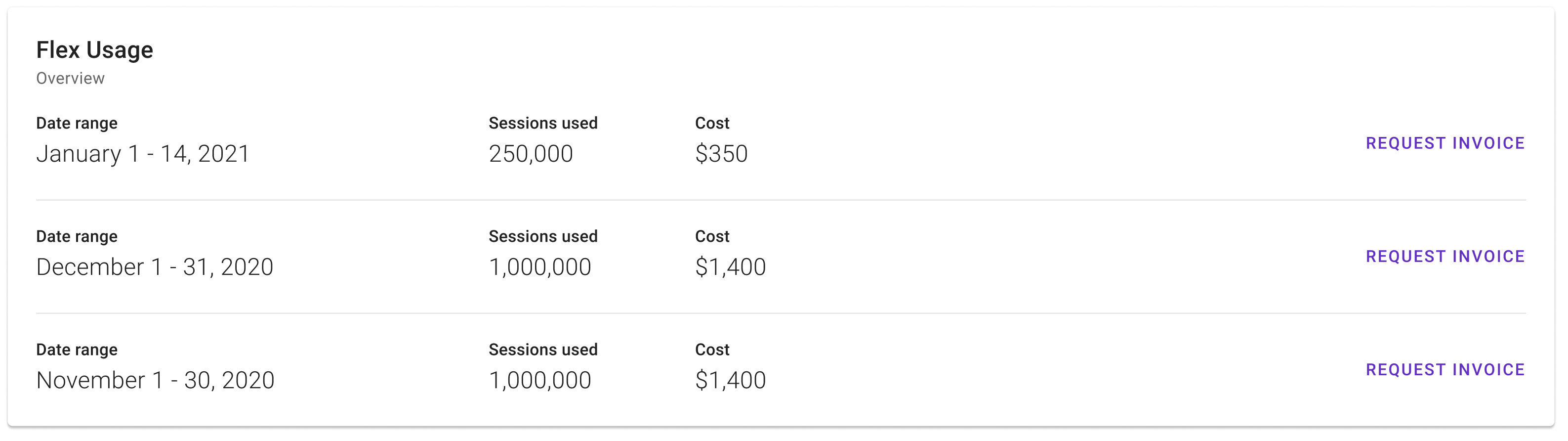Screen dimensions: 1568x441
Task: Click the November $1,400 cost value
Action: [x=731, y=380]
